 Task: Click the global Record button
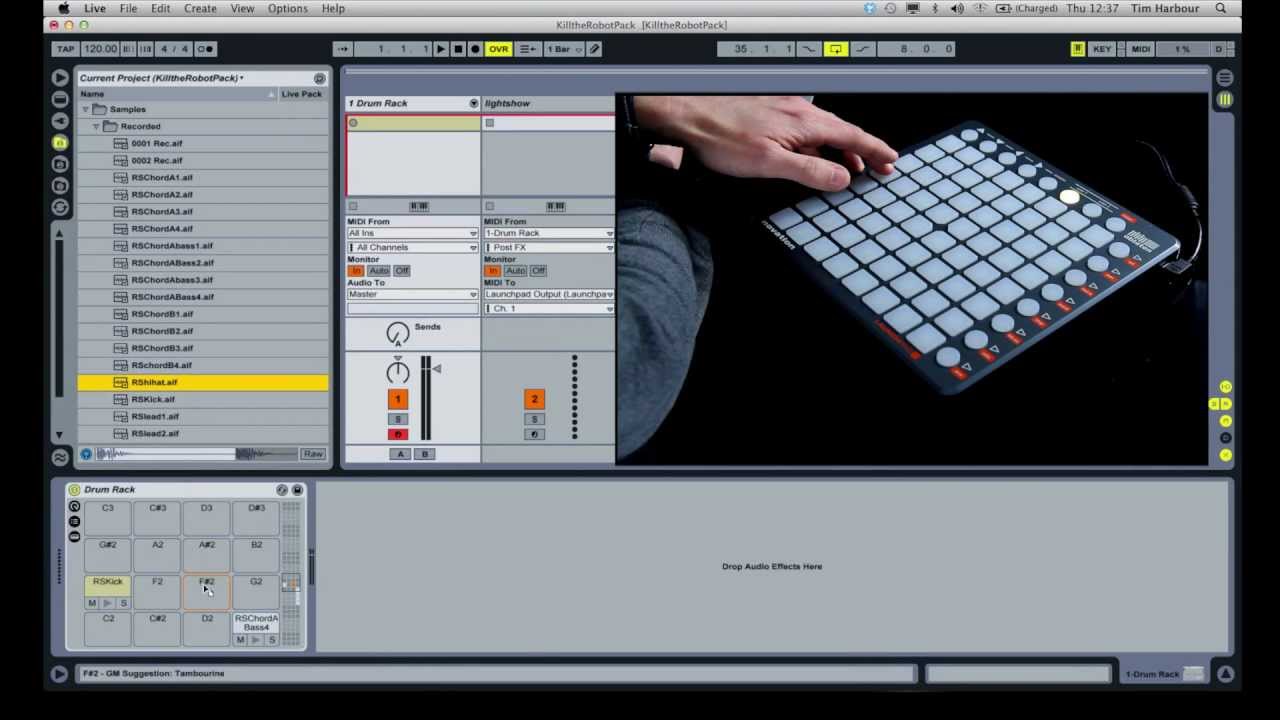click(475, 49)
